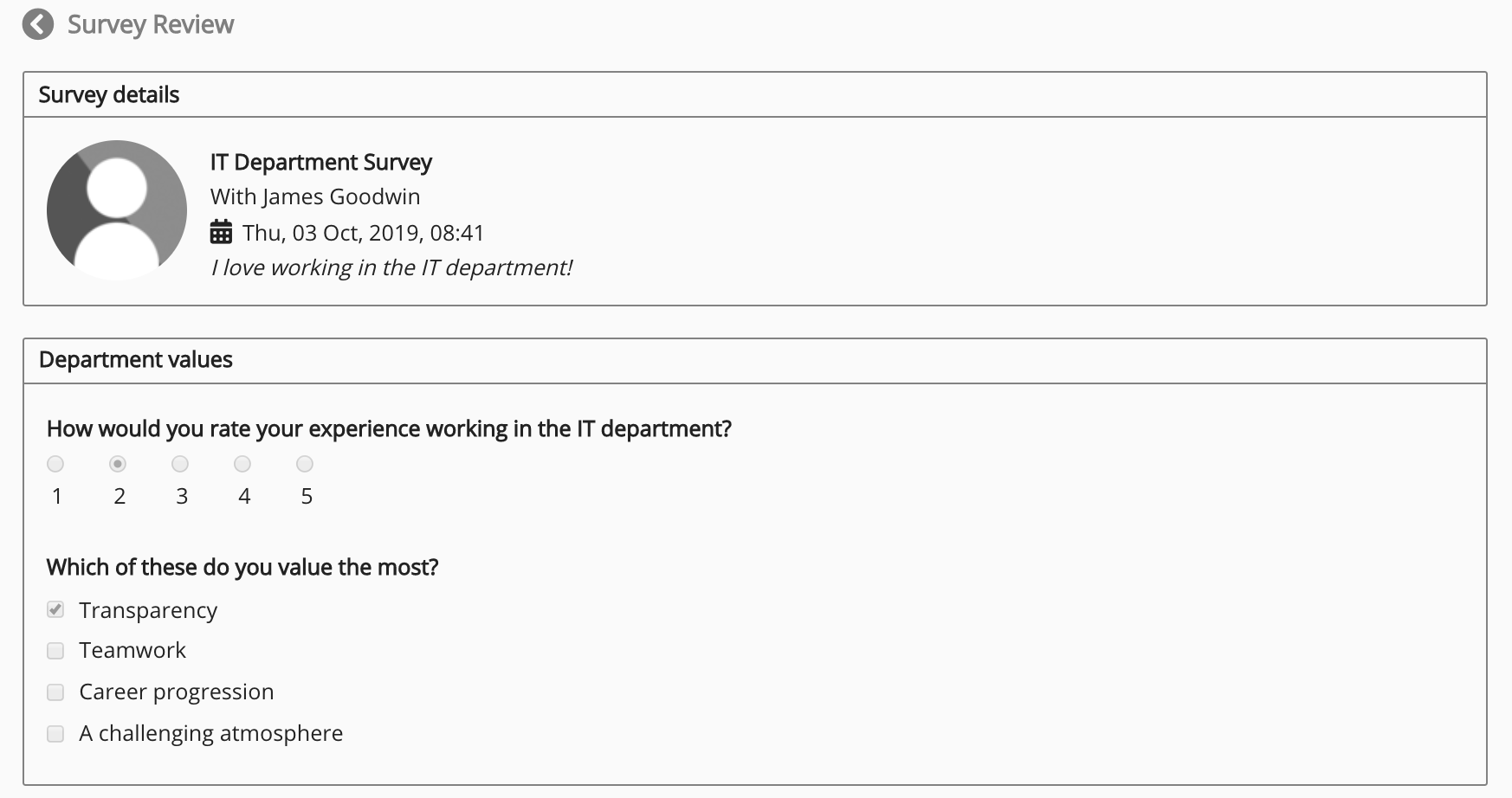Click the user avatar picture
1512x798 pixels.
(x=117, y=210)
